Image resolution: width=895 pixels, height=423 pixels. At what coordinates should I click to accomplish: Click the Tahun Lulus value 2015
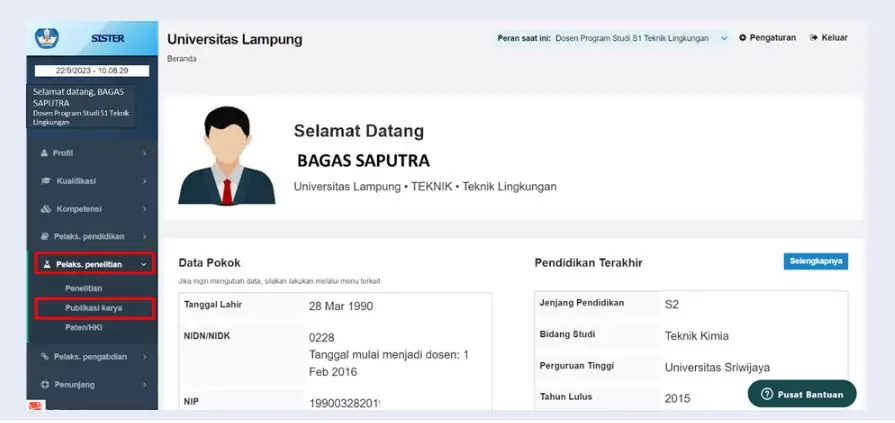click(x=677, y=398)
